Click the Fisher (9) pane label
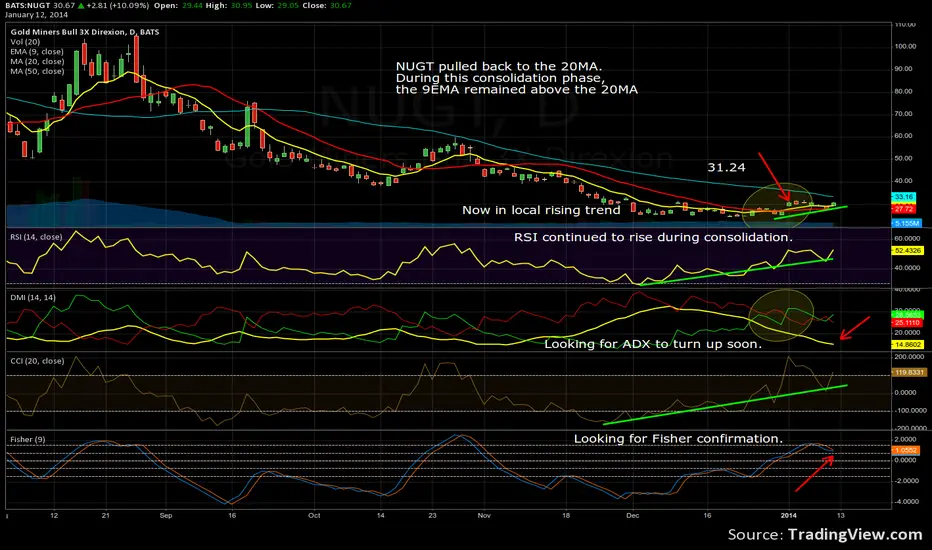This screenshot has height=550, width=932. pos(27,439)
